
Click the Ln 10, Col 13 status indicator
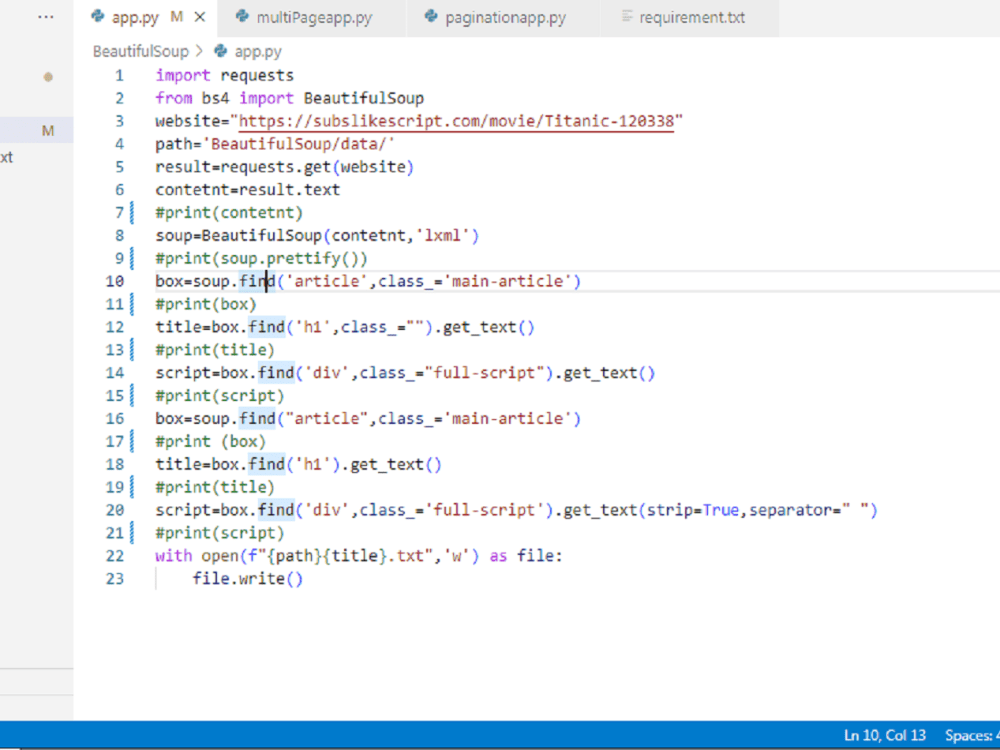885,735
